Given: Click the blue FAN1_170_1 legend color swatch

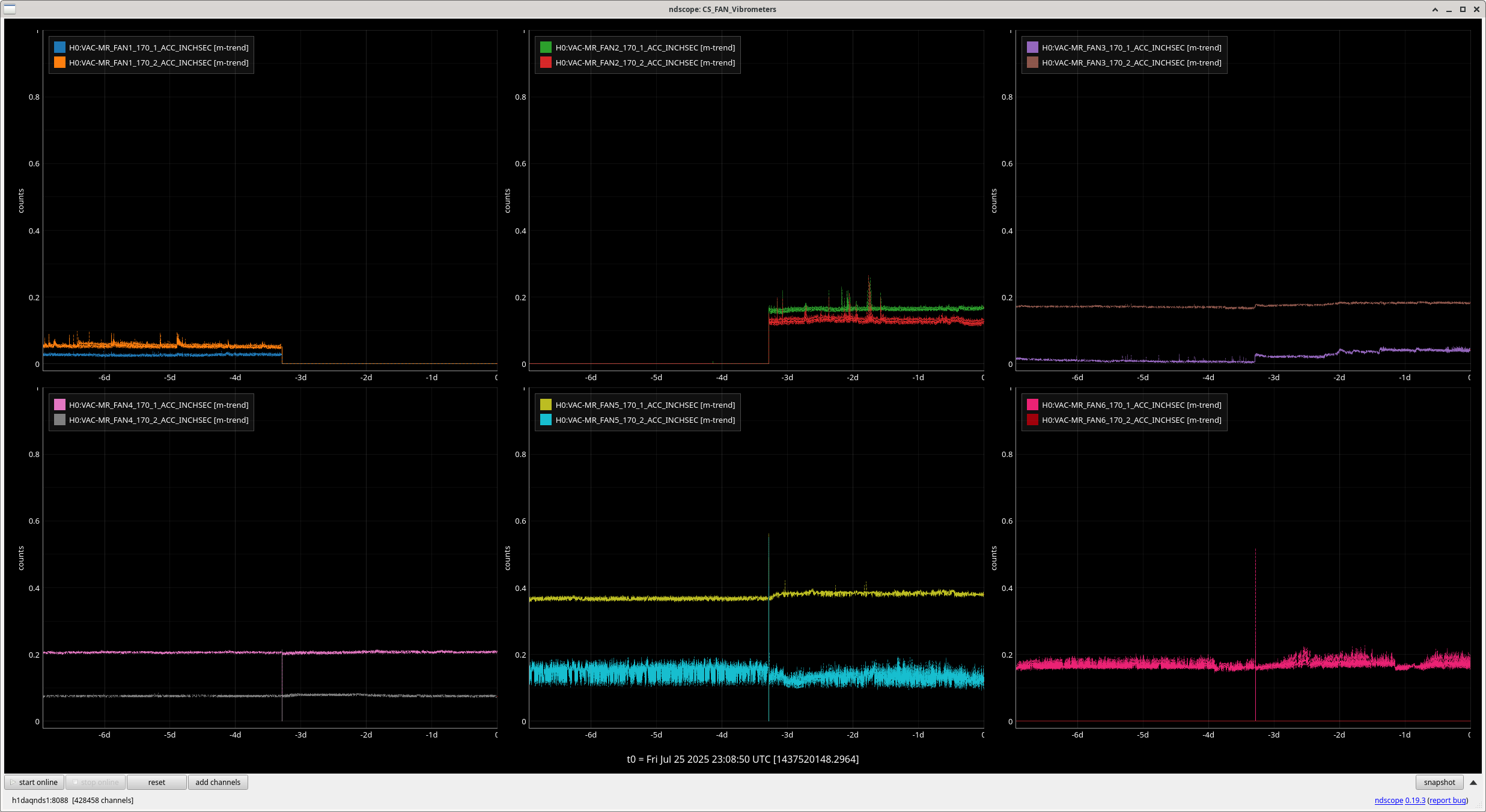Looking at the screenshot, I should [59, 47].
